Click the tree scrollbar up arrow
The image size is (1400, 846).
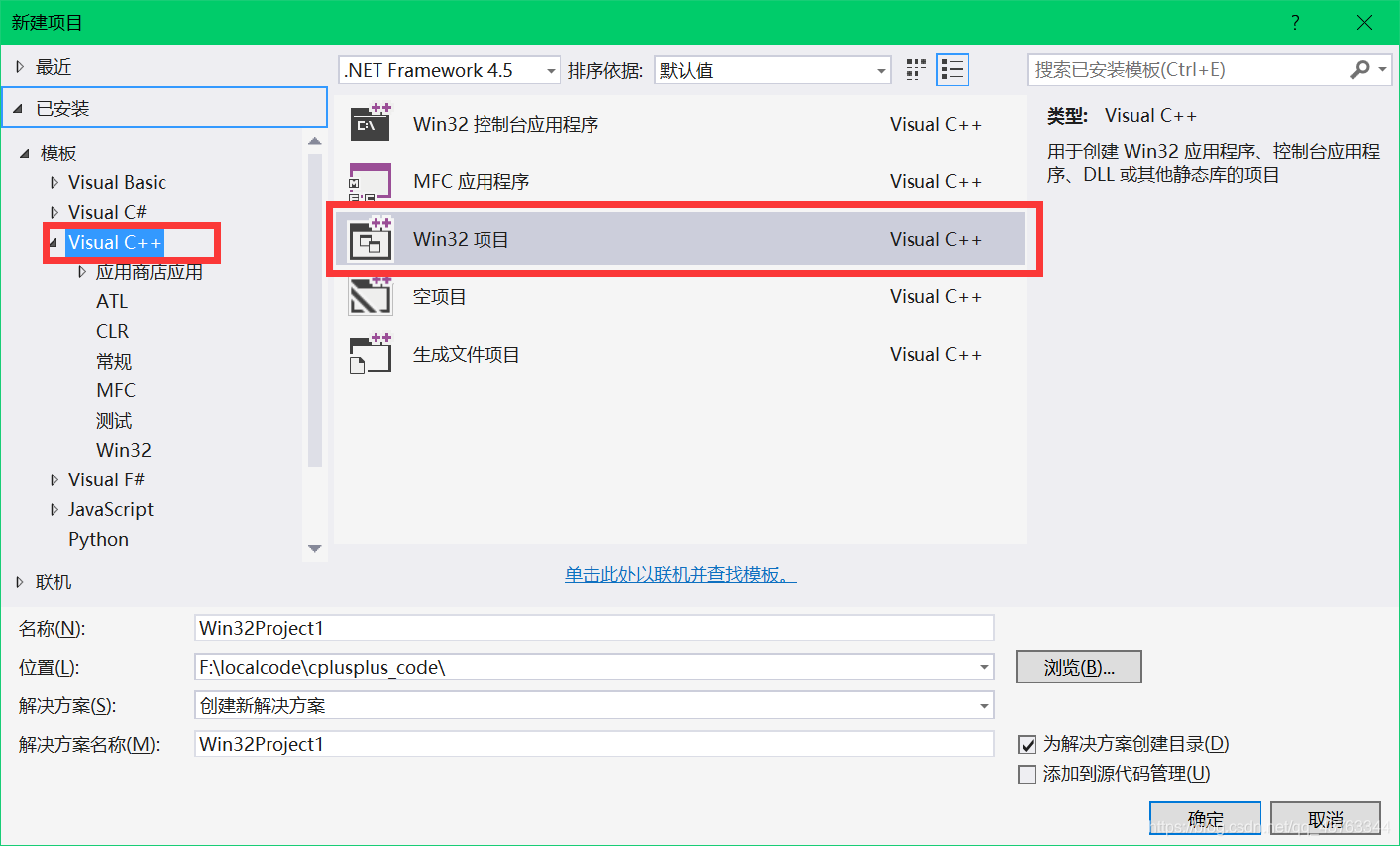(315, 141)
